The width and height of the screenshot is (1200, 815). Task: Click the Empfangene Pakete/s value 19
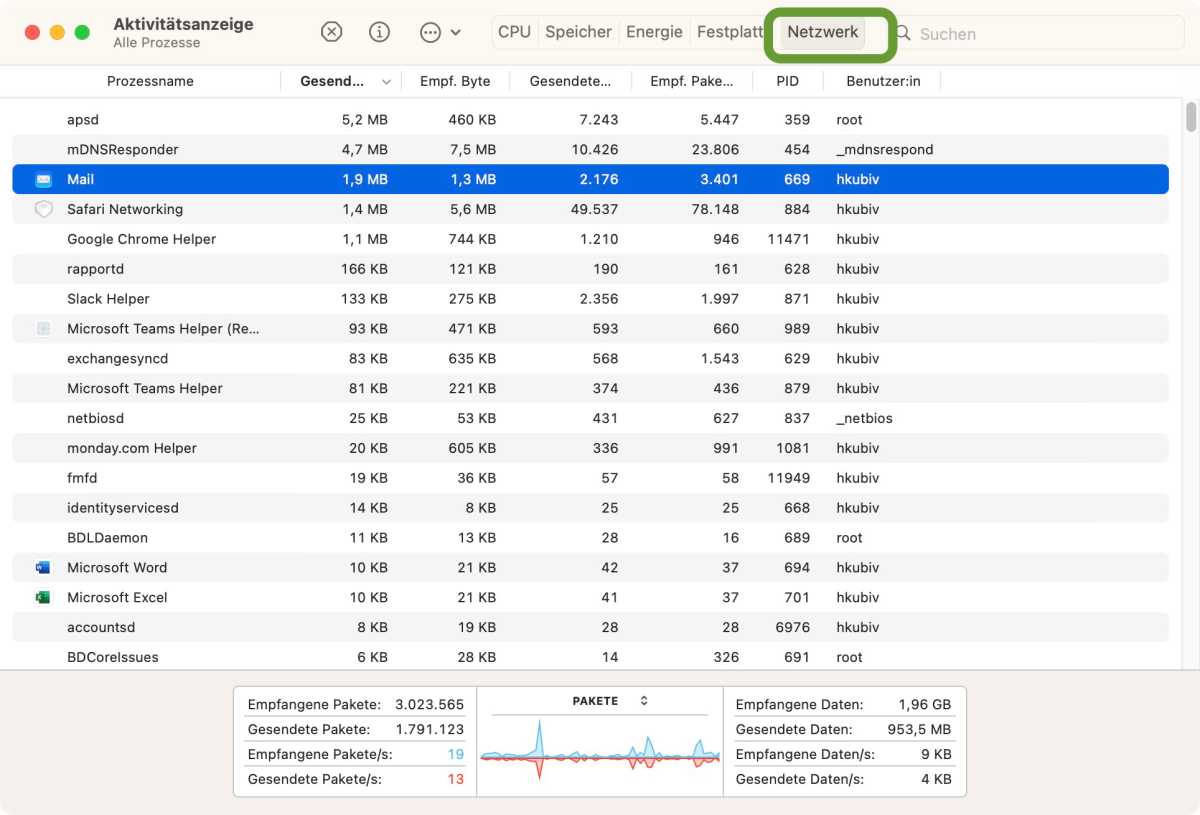pyautogui.click(x=455, y=754)
